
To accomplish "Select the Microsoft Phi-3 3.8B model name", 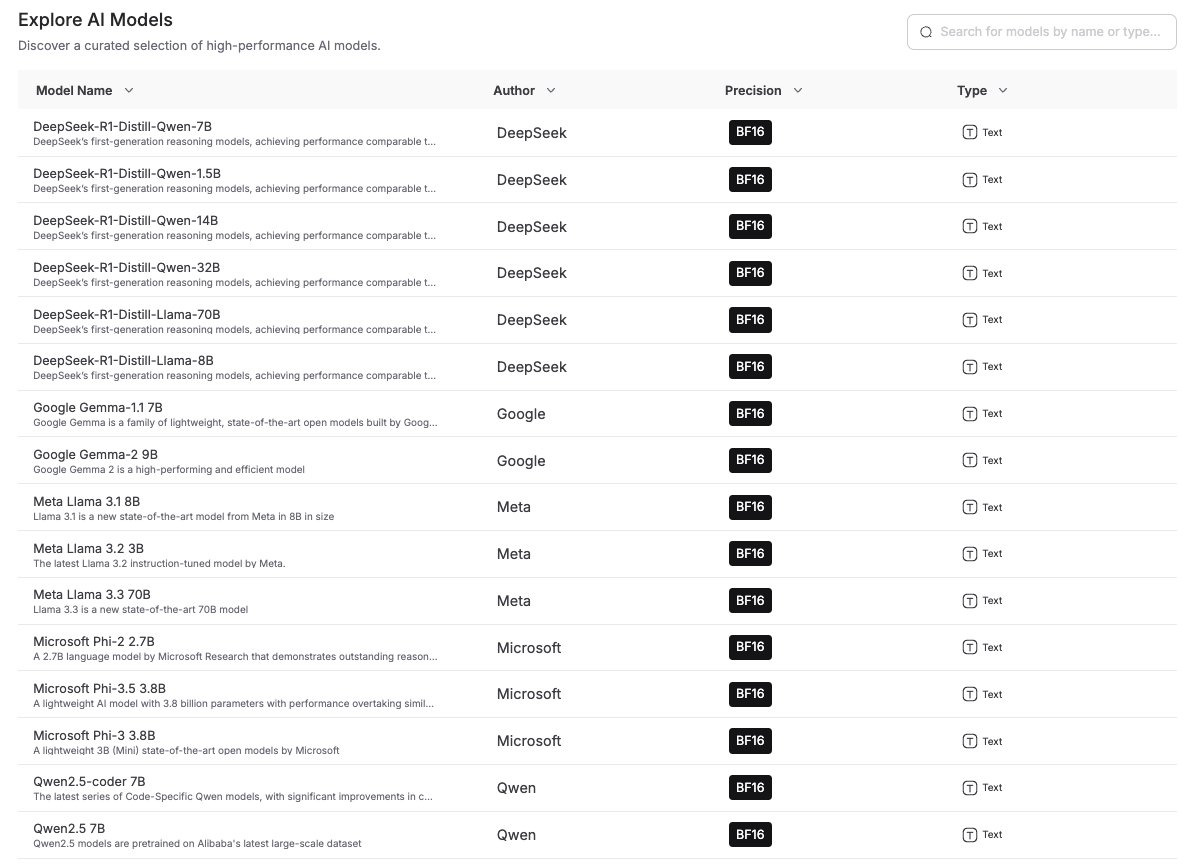I will point(94,735).
